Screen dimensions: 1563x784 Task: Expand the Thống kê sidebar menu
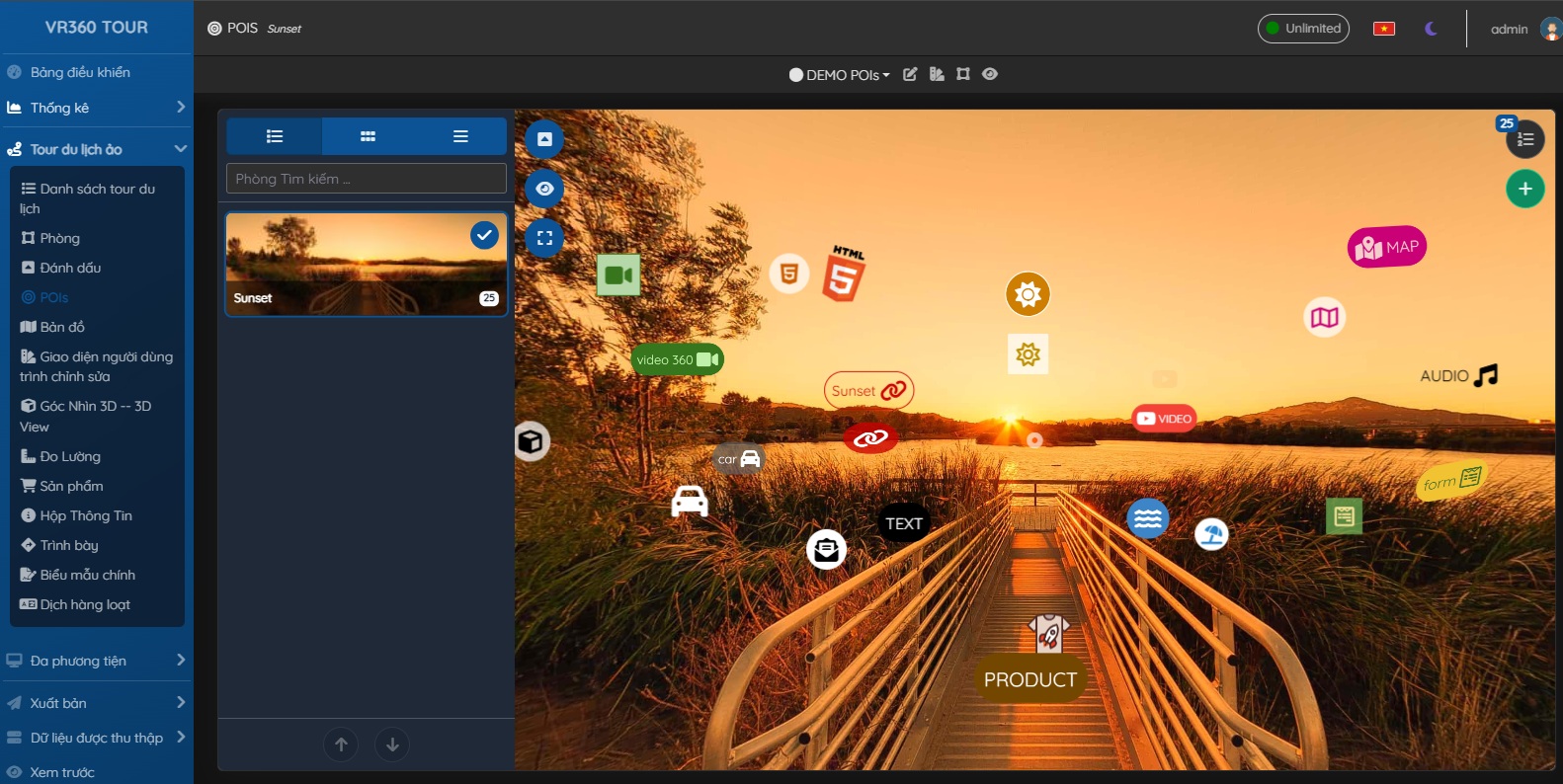click(96, 108)
